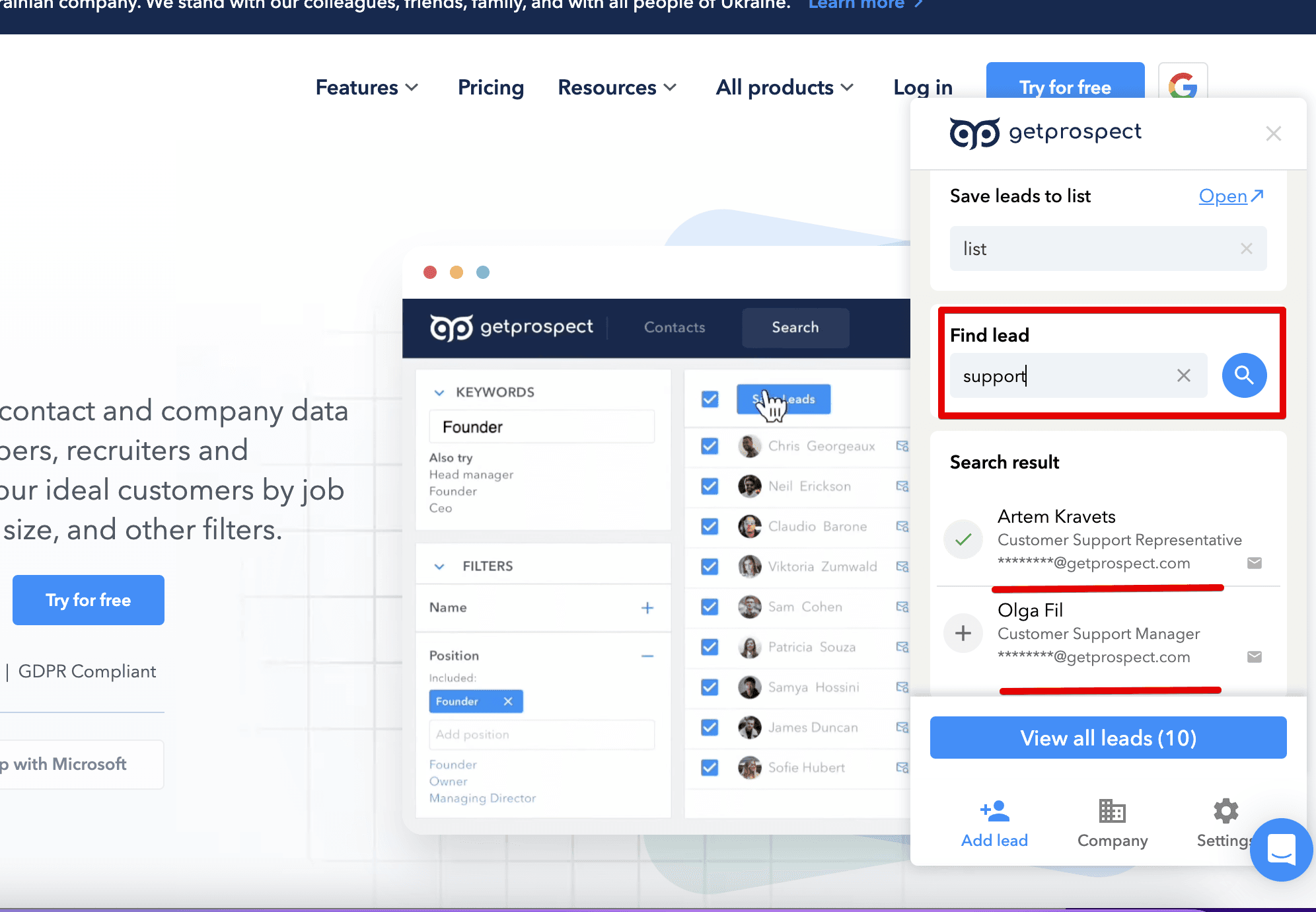Click the Learn more banner link
Image resolution: width=1316 pixels, height=912 pixels.
(x=865, y=5)
